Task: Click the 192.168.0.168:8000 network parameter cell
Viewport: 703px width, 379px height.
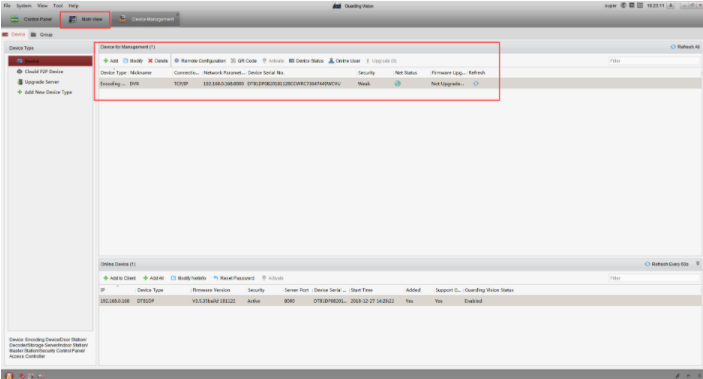Action: [223, 84]
